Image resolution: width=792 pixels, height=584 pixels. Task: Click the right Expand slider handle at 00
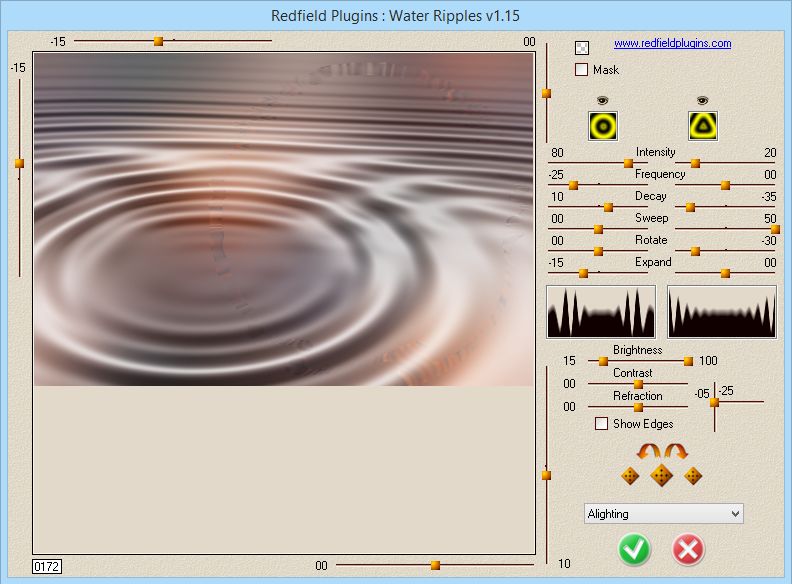(725, 273)
